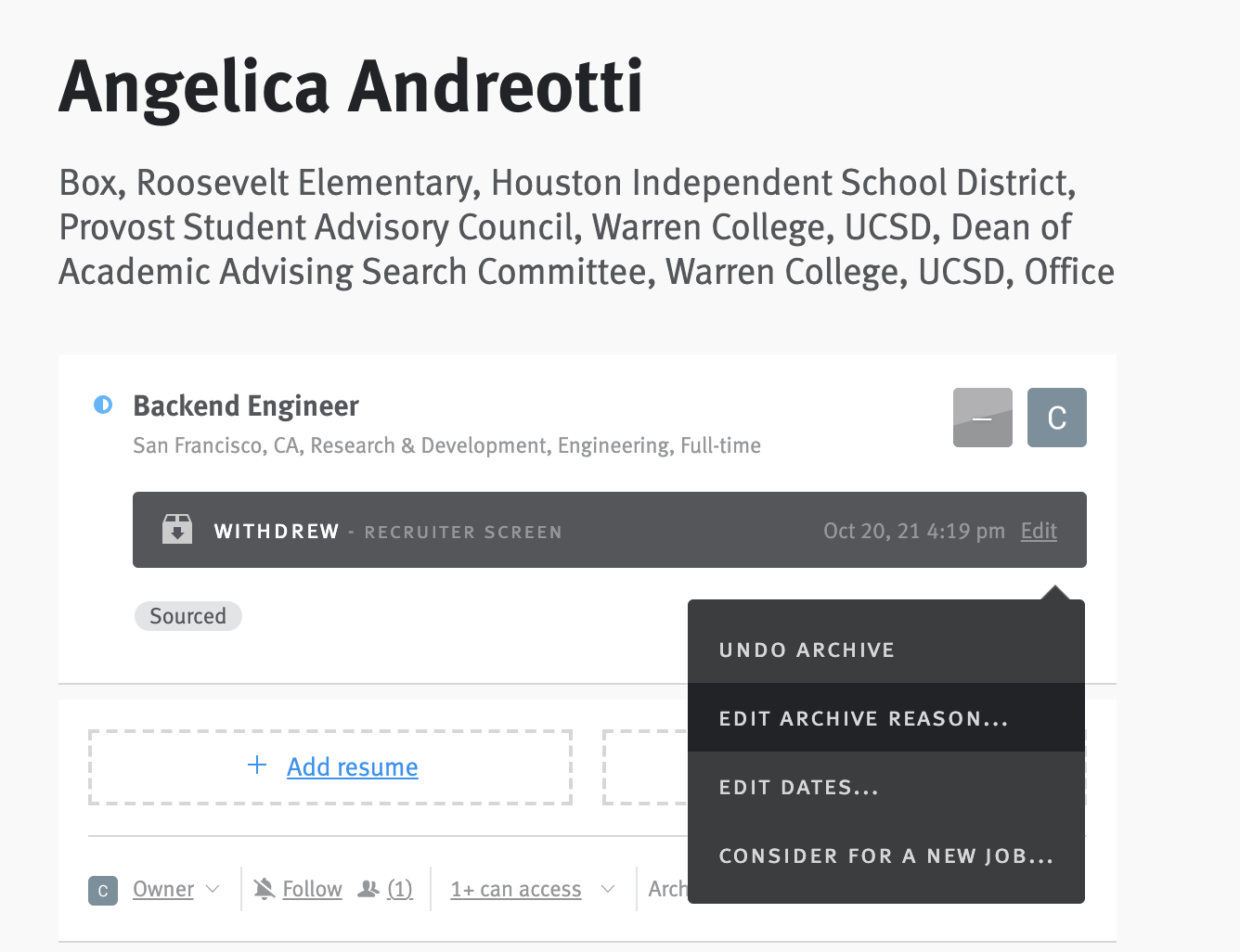The width and height of the screenshot is (1240, 952).
Task: Click the blue C avatar on the job card
Action: 1056,418
